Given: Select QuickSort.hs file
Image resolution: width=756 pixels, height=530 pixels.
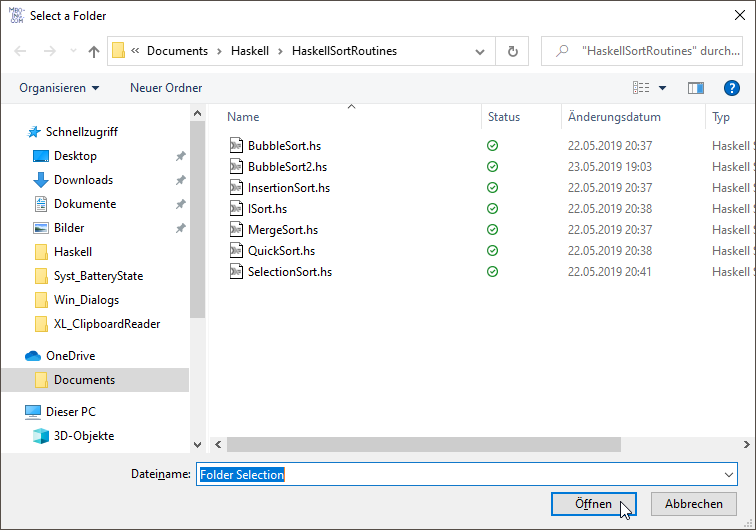Looking at the screenshot, I should (282, 251).
